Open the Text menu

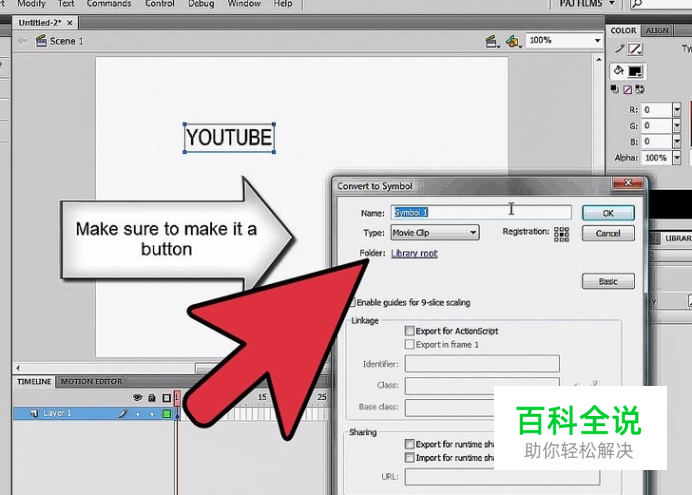point(66,4)
